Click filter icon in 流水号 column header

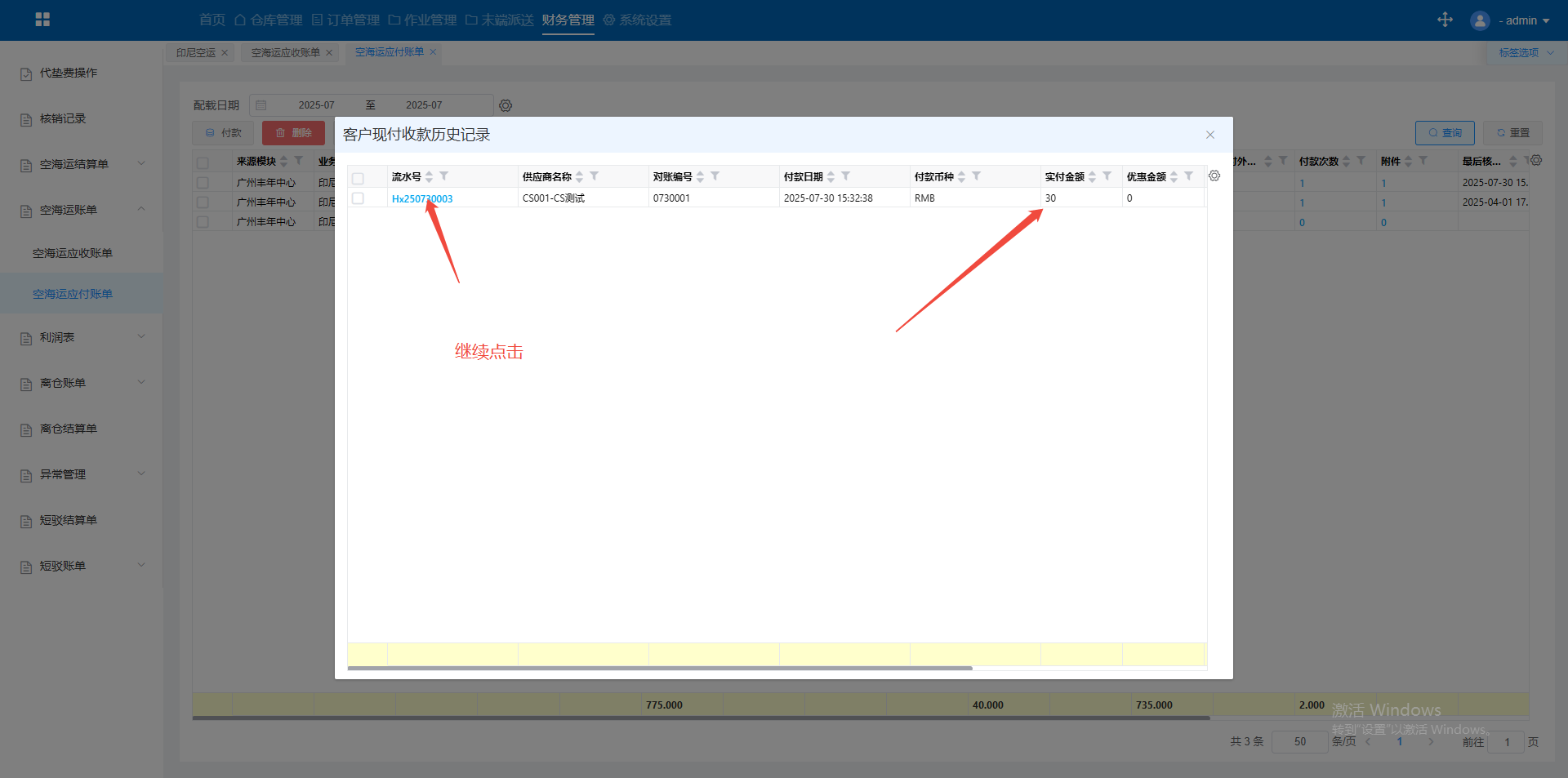tap(443, 176)
